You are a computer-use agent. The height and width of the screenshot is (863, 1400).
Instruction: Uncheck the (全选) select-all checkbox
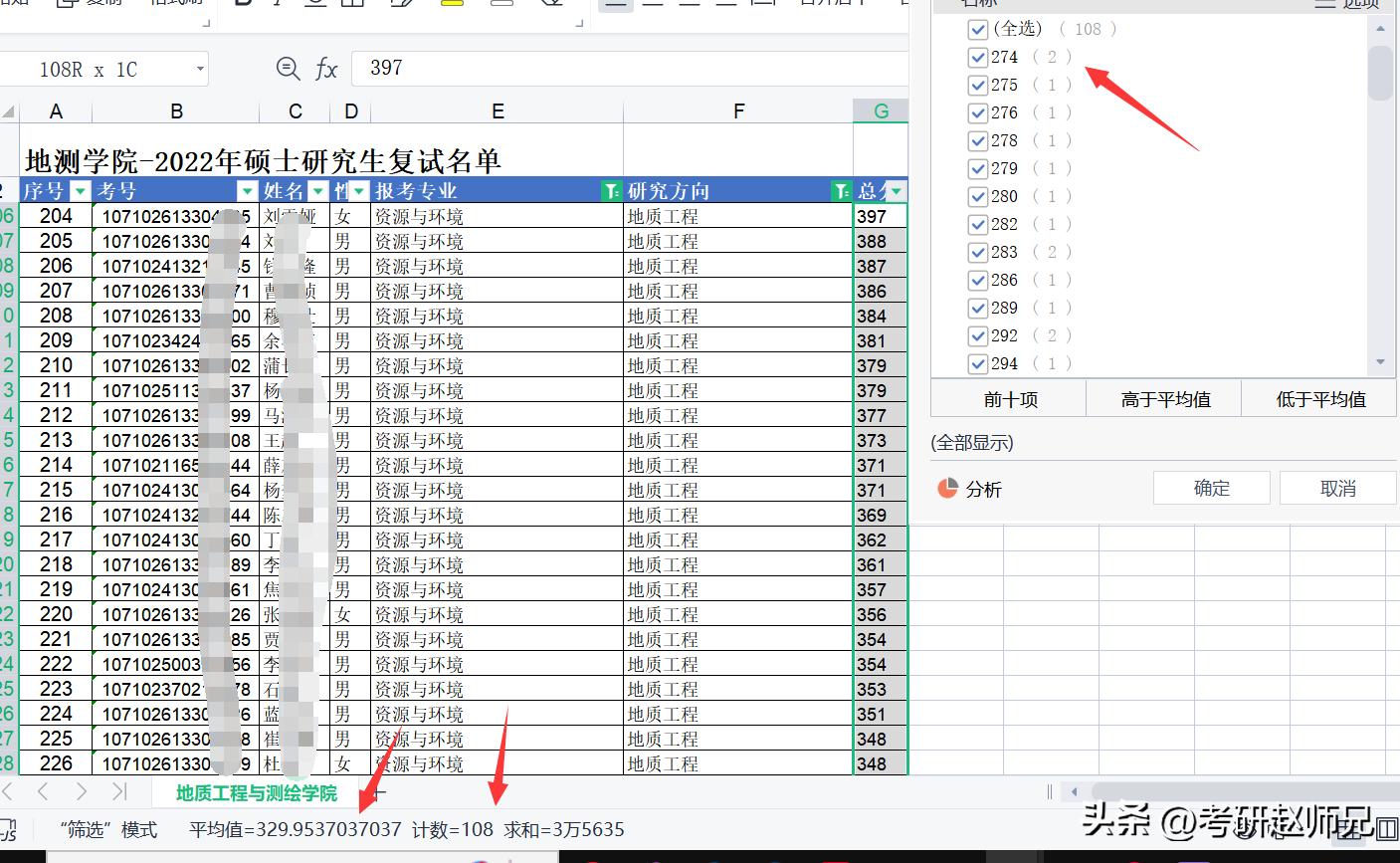977,29
